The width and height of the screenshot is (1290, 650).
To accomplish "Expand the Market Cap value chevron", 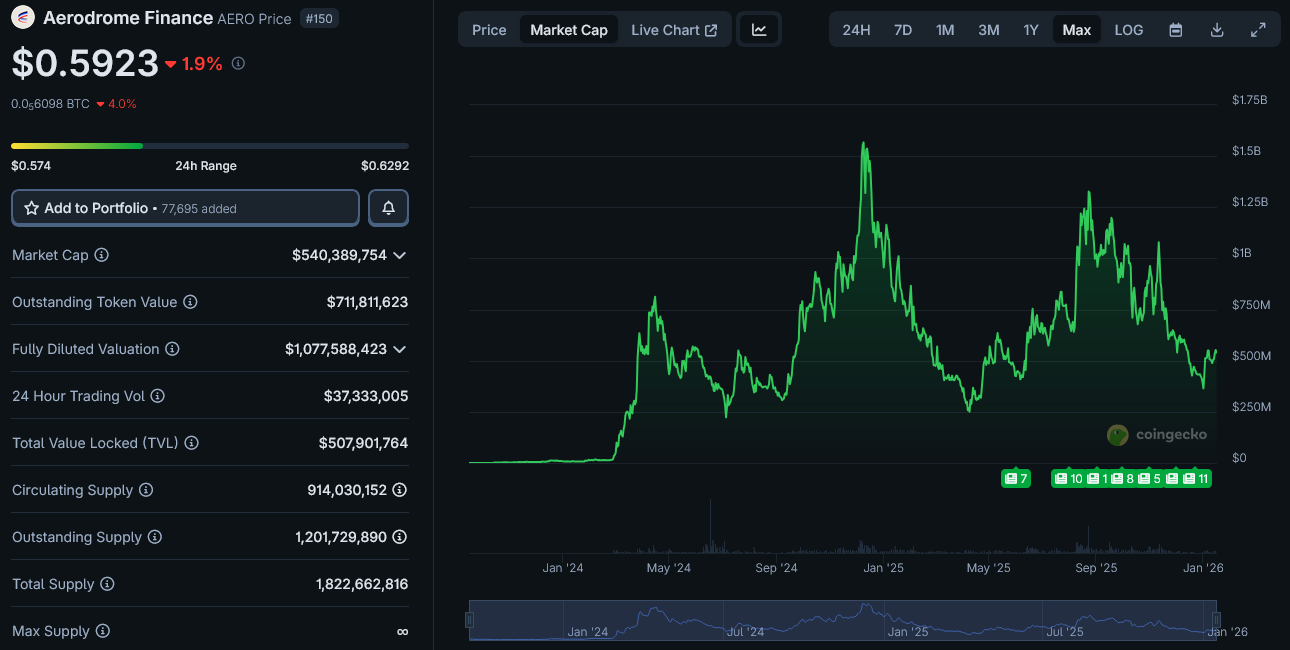I will tap(399, 255).
